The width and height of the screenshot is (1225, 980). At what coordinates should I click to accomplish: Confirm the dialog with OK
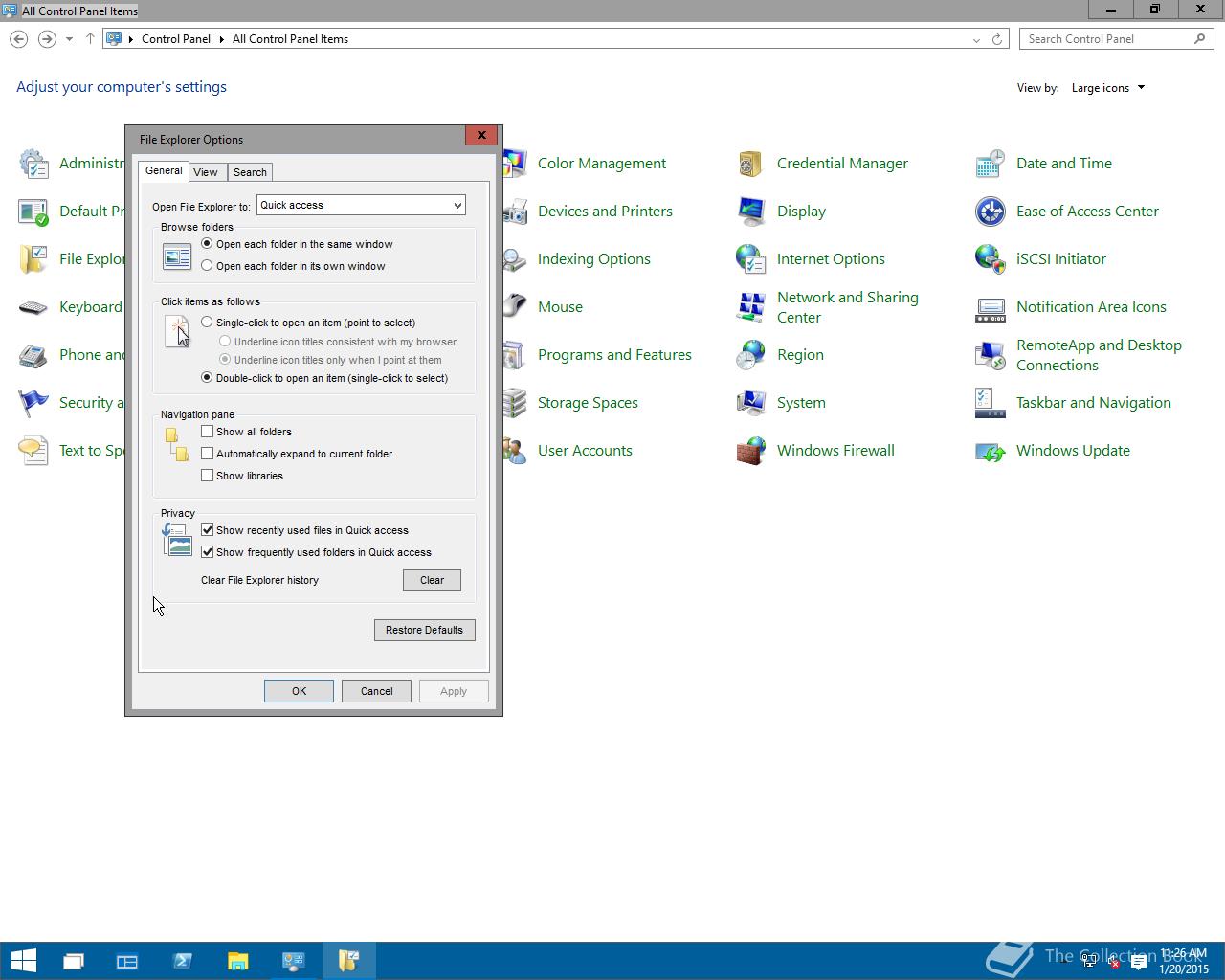tap(299, 691)
